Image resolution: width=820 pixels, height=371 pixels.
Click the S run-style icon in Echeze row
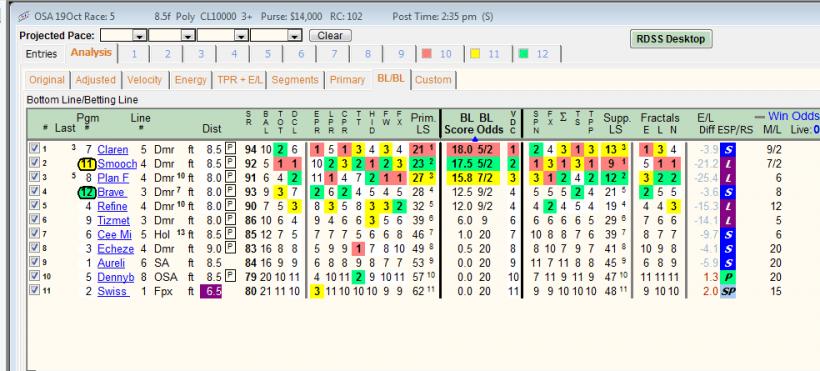coord(727,249)
